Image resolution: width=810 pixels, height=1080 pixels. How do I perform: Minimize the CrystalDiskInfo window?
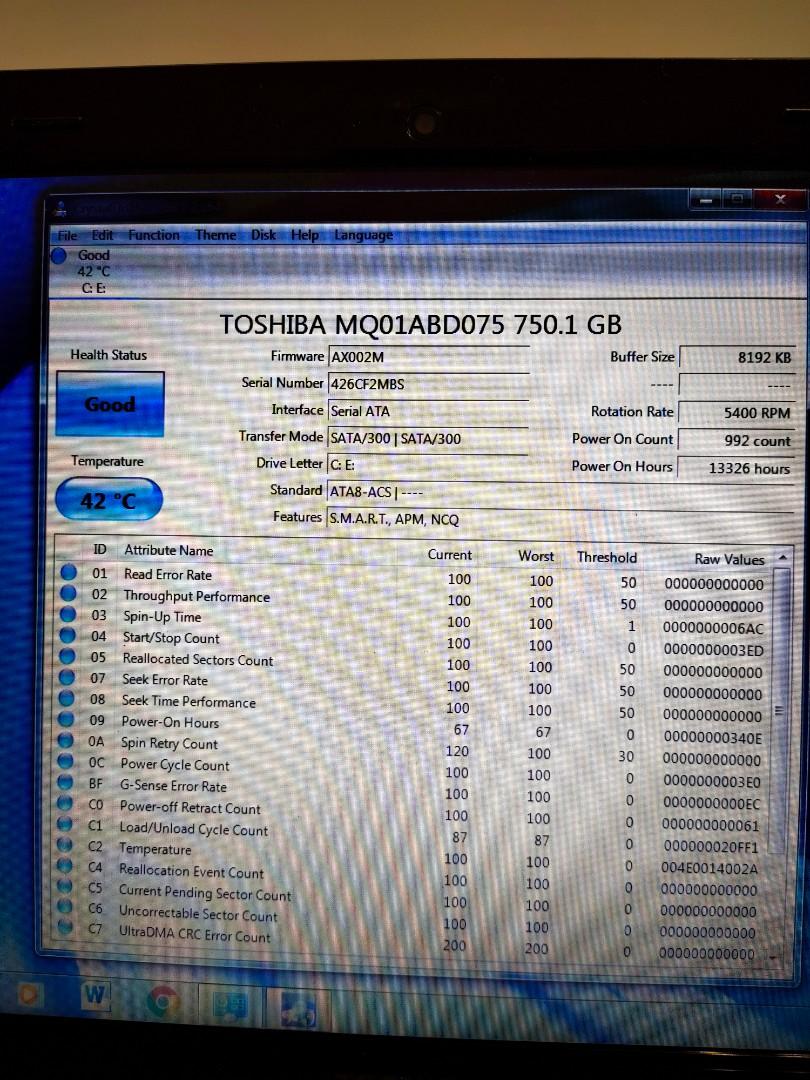coord(705,200)
